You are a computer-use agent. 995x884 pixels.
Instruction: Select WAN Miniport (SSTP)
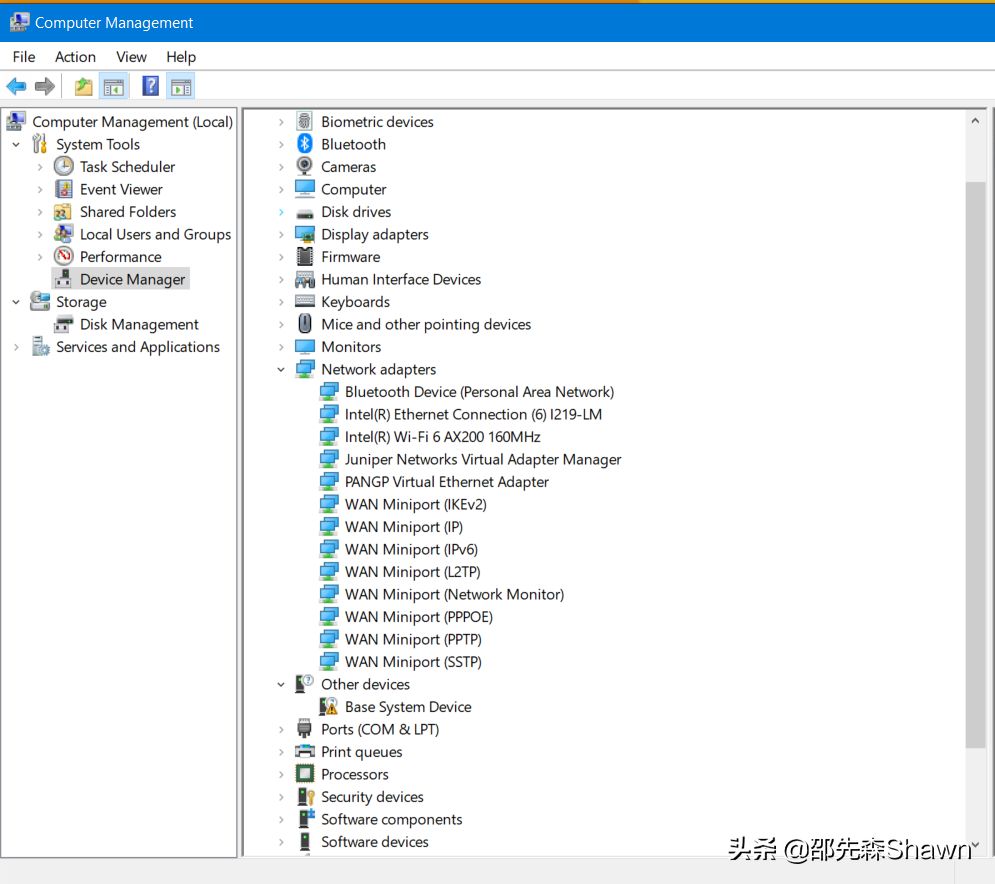coord(413,662)
